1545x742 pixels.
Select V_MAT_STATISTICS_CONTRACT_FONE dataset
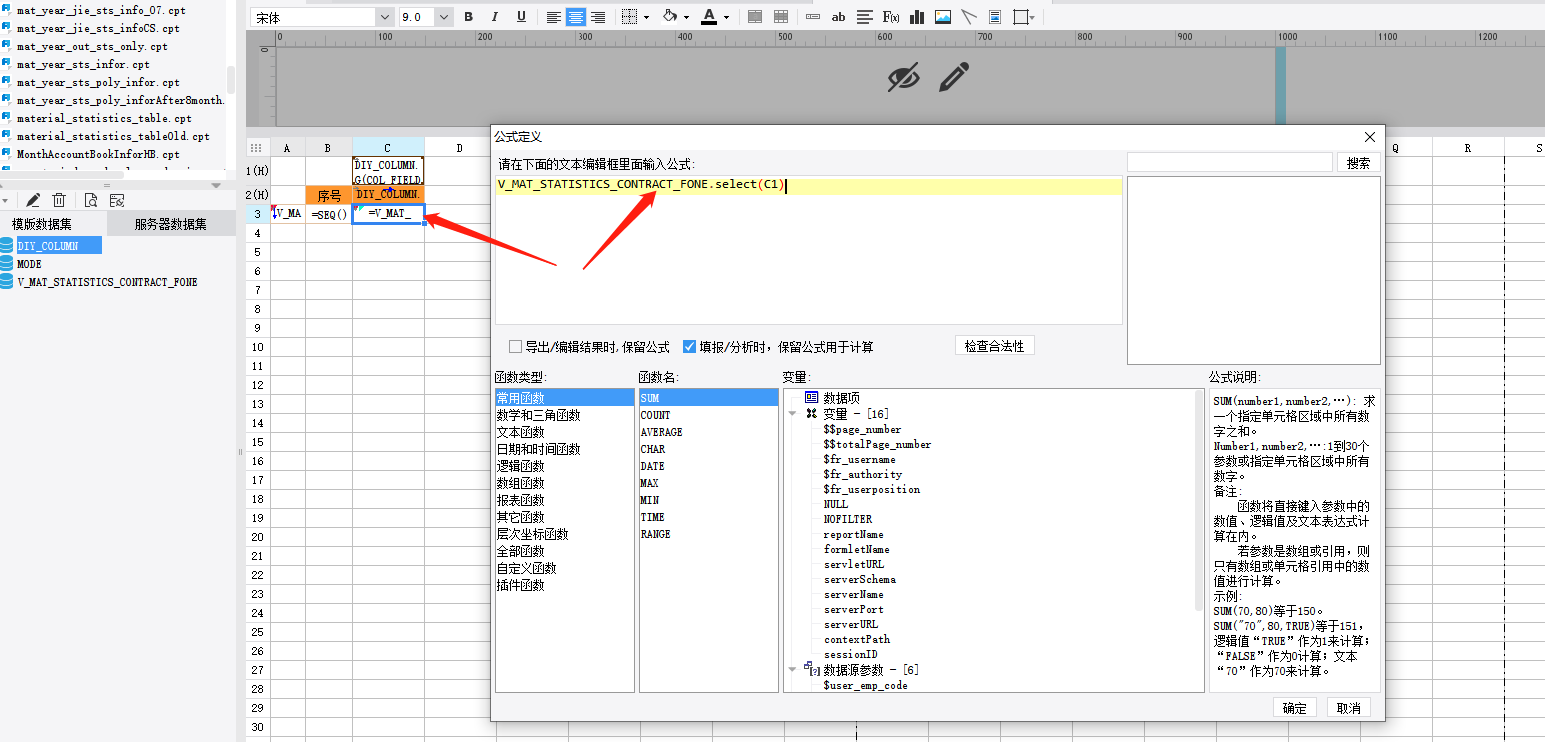click(x=107, y=282)
